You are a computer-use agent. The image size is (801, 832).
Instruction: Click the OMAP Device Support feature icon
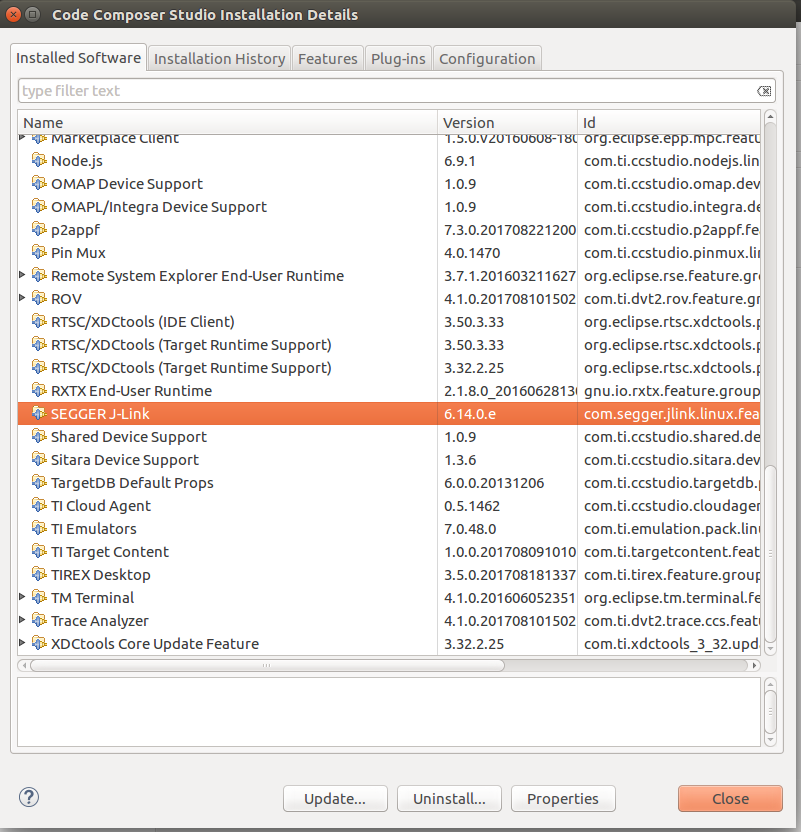coord(39,183)
